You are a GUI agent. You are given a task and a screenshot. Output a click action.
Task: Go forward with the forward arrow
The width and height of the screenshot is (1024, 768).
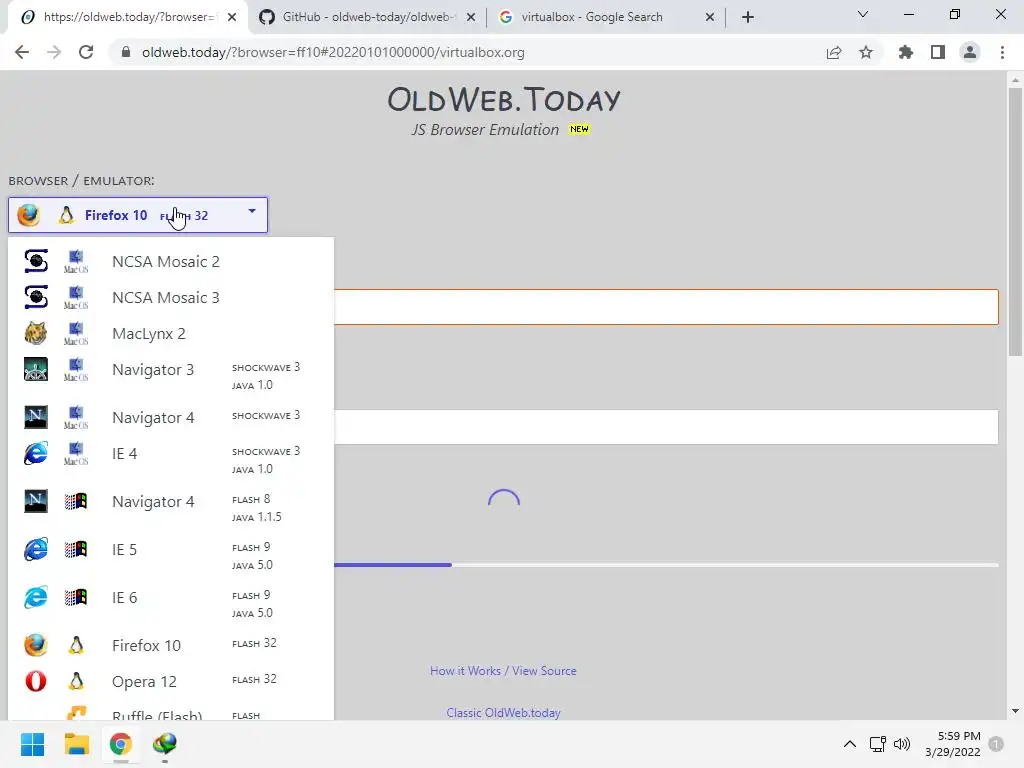(x=54, y=52)
